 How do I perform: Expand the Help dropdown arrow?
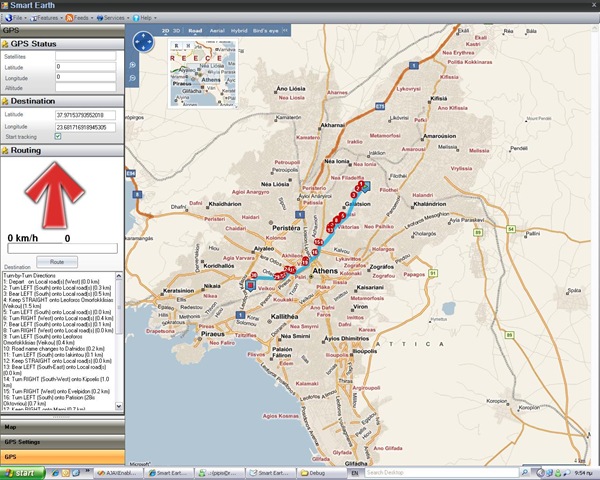(x=155, y=18)
